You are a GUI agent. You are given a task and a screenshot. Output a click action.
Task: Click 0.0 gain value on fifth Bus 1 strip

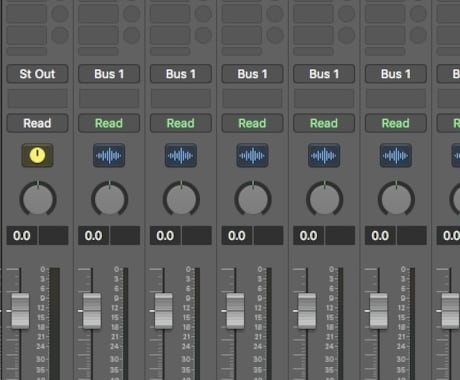380,236
